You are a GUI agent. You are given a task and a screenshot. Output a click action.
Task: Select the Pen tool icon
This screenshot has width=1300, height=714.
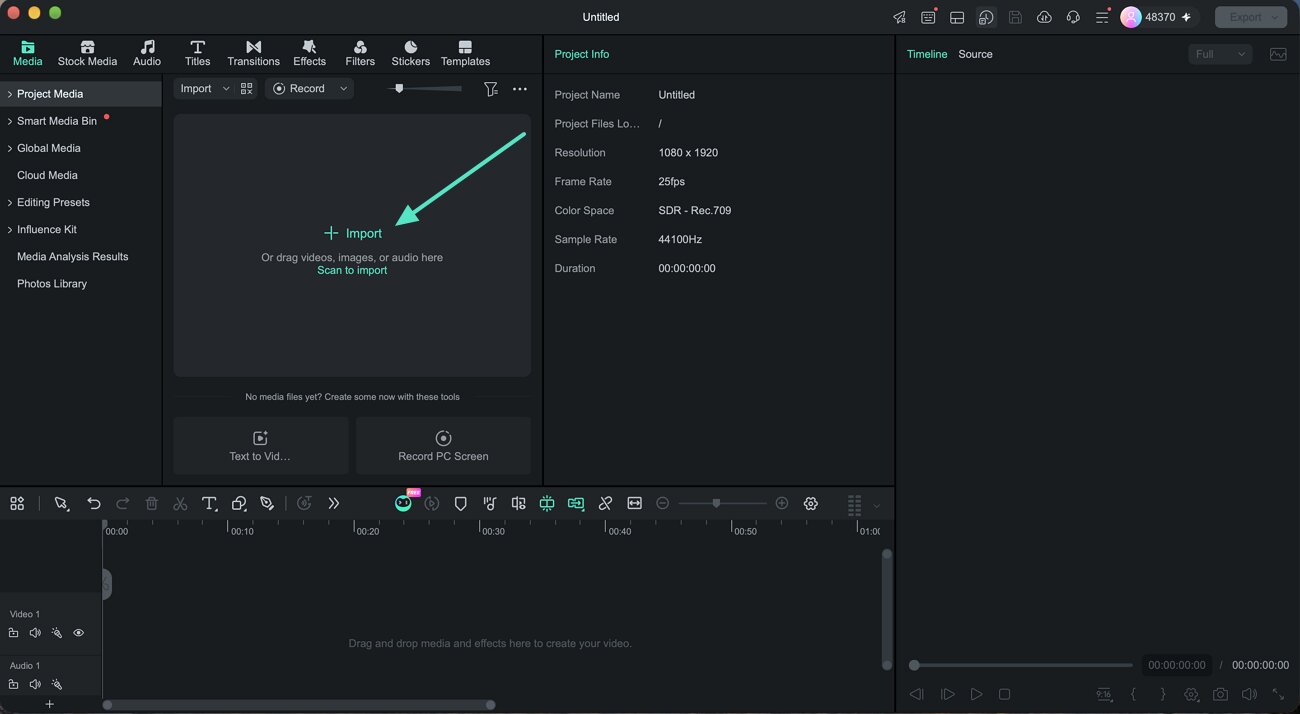click(267, 504)
